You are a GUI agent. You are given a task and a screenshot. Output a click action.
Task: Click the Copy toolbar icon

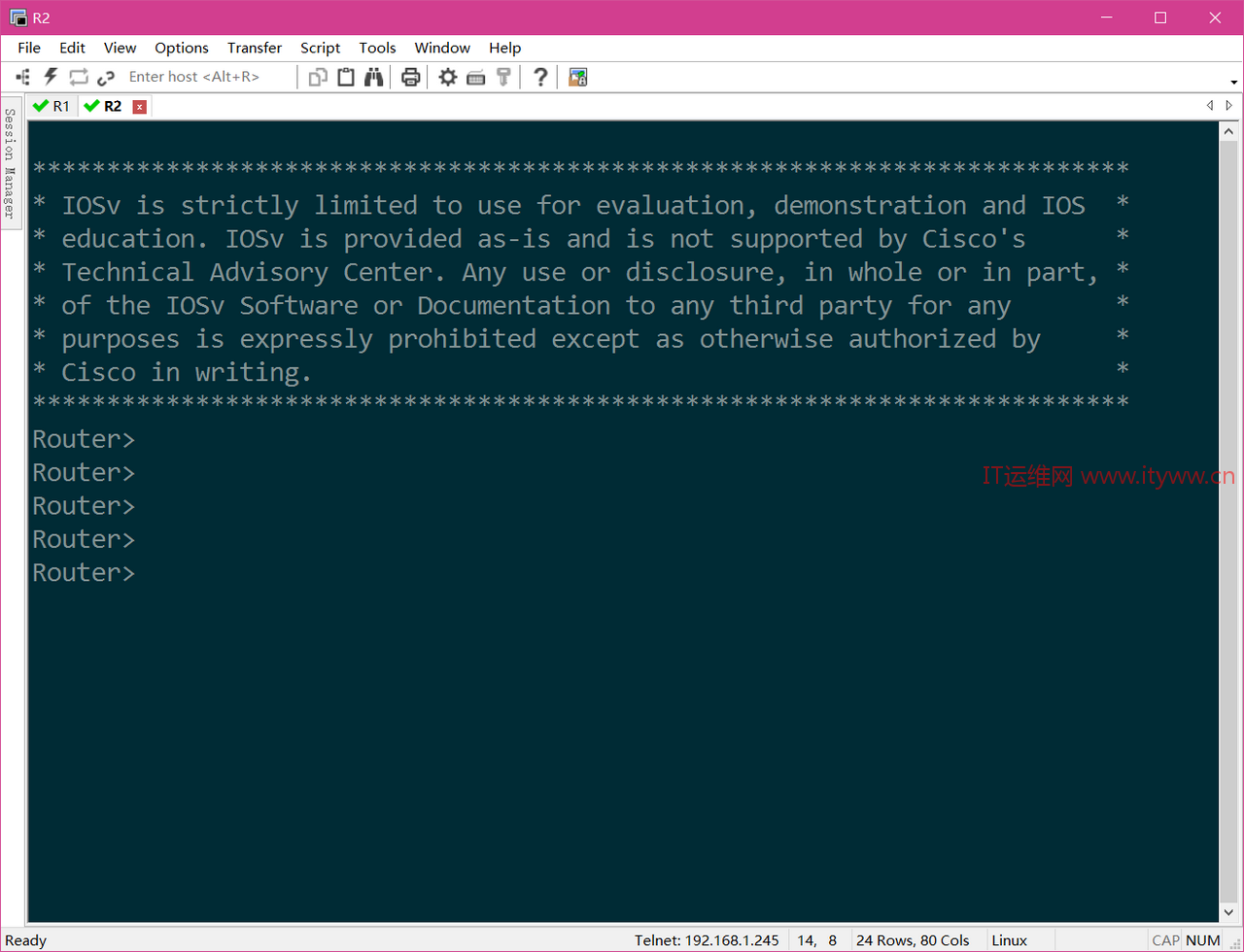click(x=318, y=77)
